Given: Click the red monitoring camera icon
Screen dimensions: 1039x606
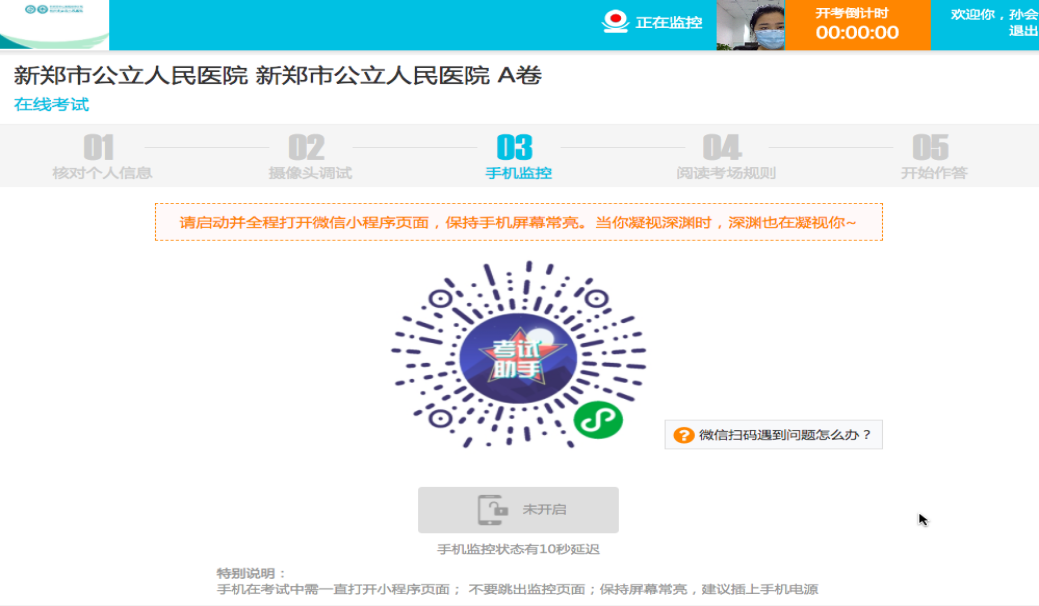Looking at the screenshot, I should click(x=615, y=21).
